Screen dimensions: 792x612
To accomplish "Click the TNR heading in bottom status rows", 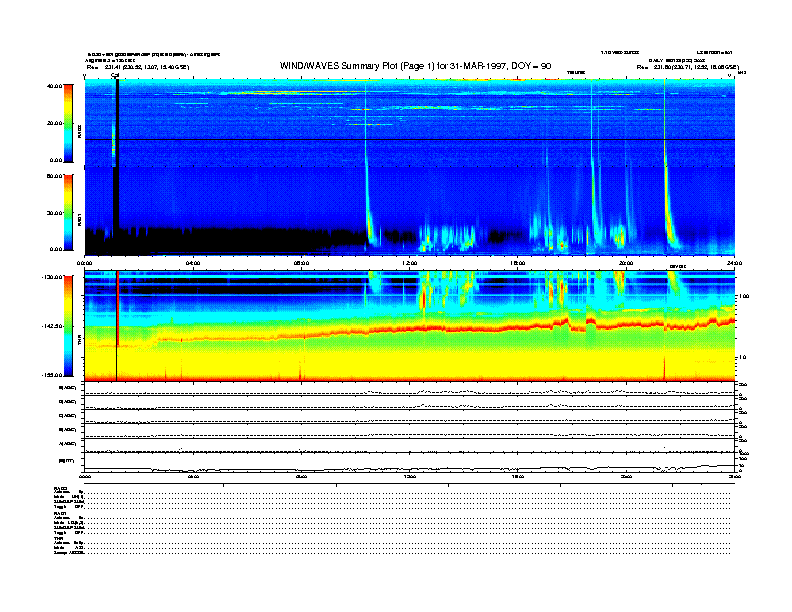I will [59, 538].
